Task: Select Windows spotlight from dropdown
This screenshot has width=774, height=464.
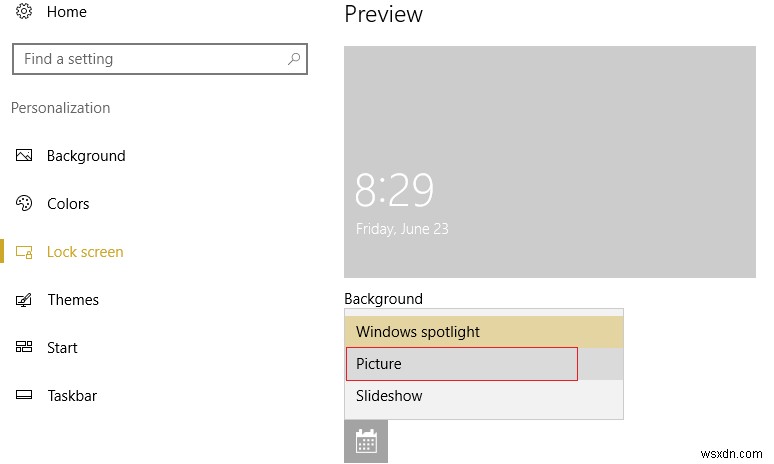Action: 484,332
